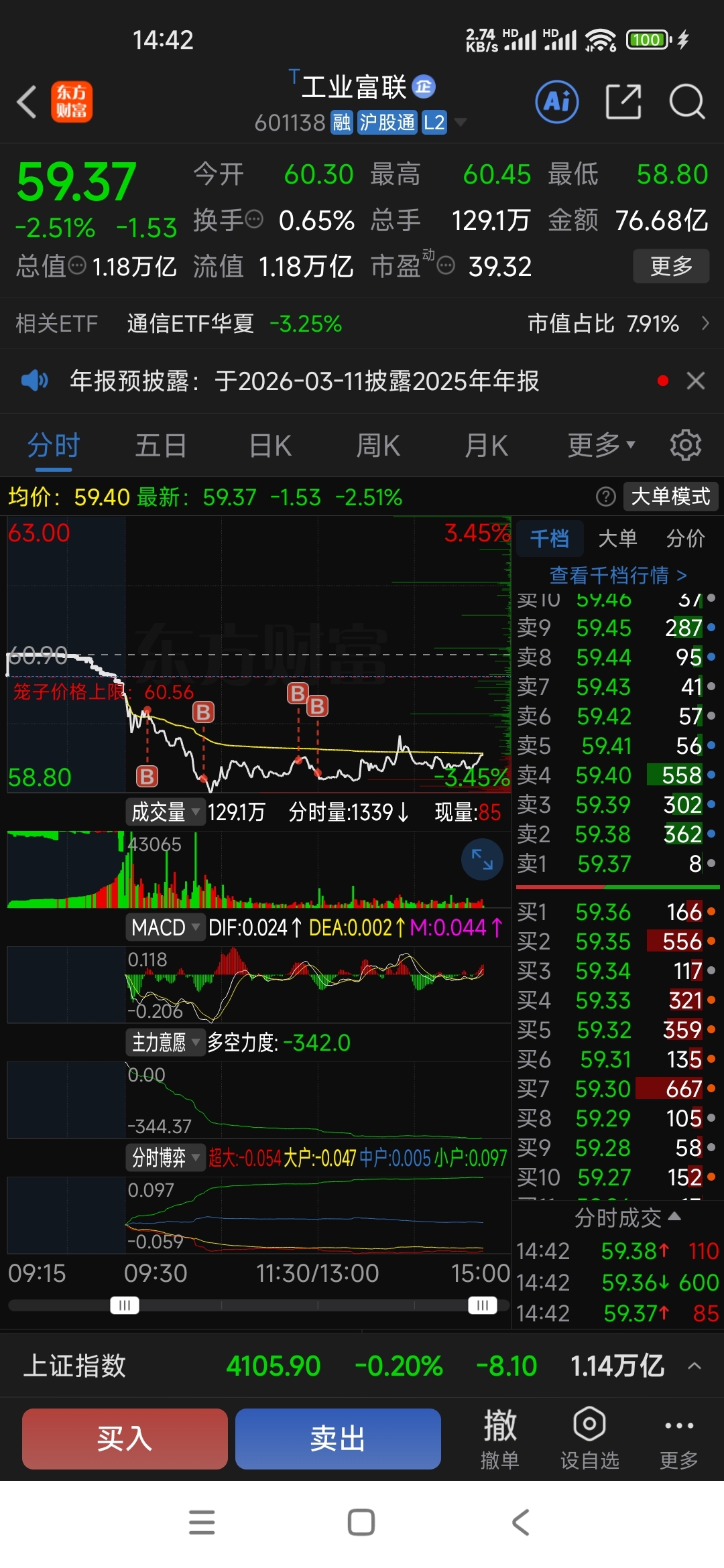
Task: Tap the Android home square button
Action: pyautogui.click(x=361, y=1522)
